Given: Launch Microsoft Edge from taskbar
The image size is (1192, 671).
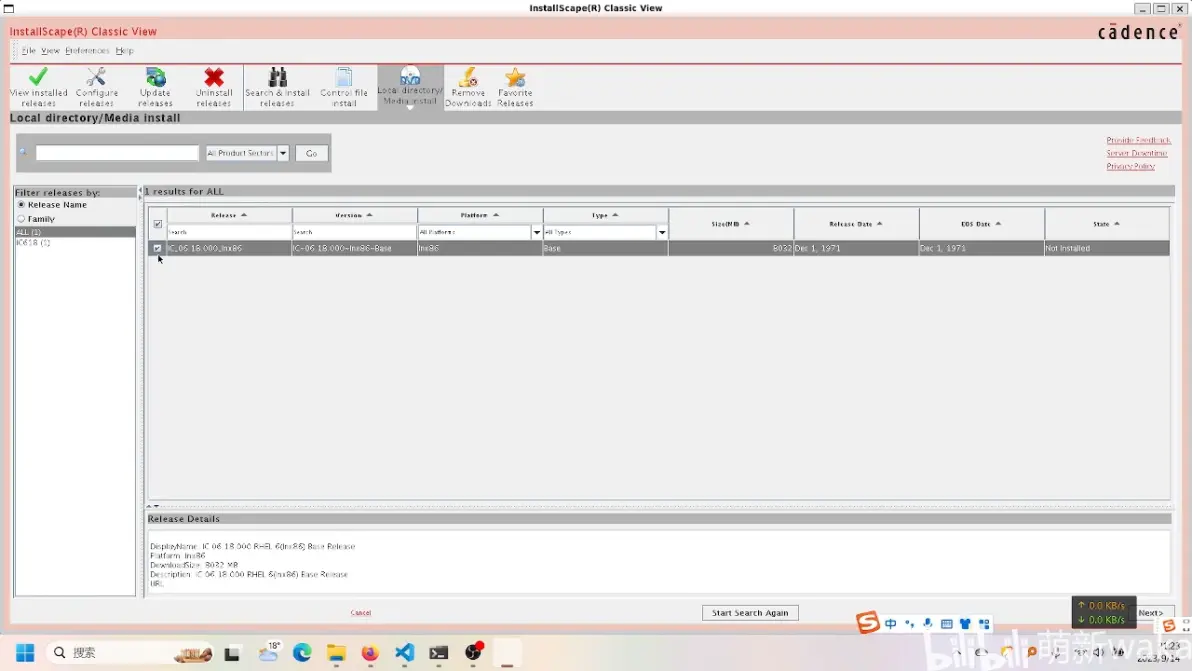Looking at the screenshot, I should tap(302, 653).
